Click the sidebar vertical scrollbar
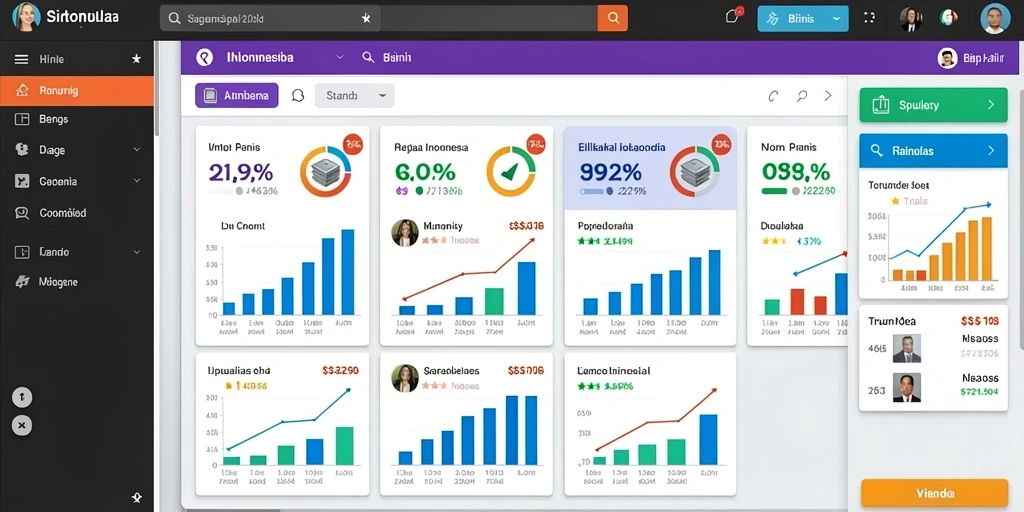 pyautogui.click(x=156, y=89)
